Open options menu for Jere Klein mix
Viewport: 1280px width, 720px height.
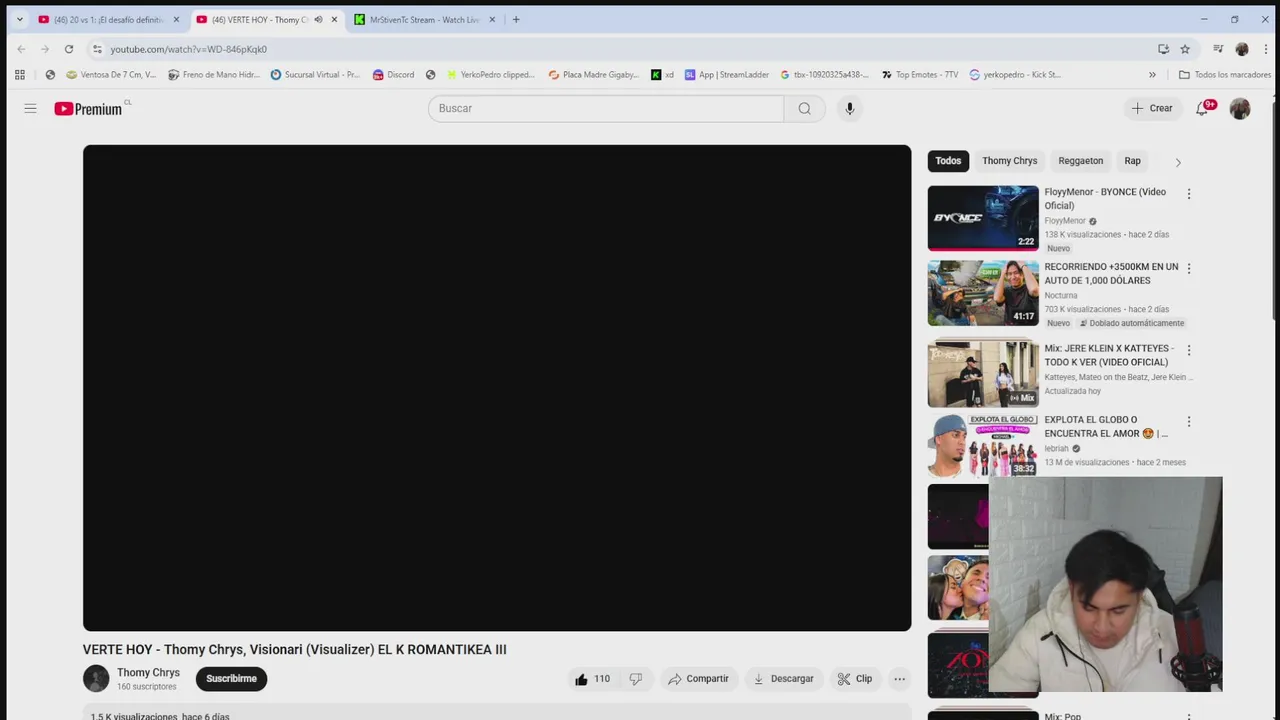click(1188, 351)
